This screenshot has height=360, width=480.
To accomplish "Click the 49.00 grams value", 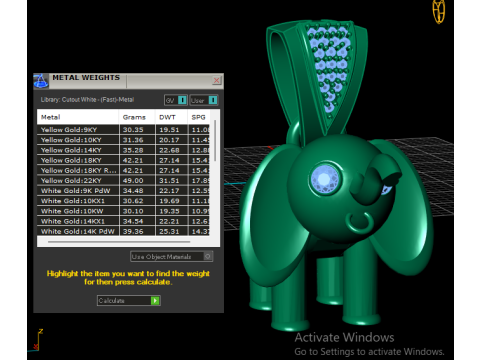I will click(x=133, y=181).
